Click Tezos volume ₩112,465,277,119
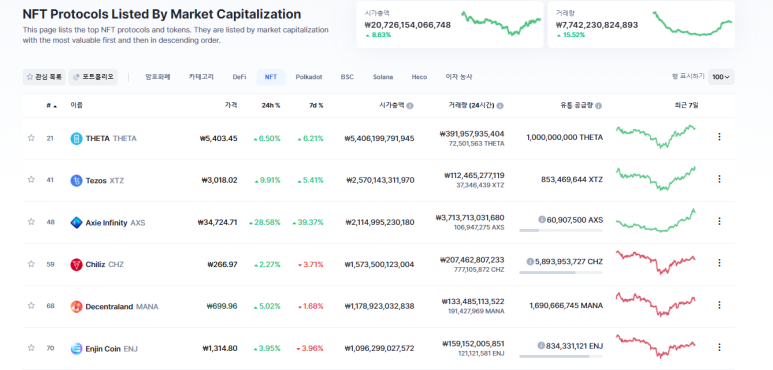 coord(474,175)
